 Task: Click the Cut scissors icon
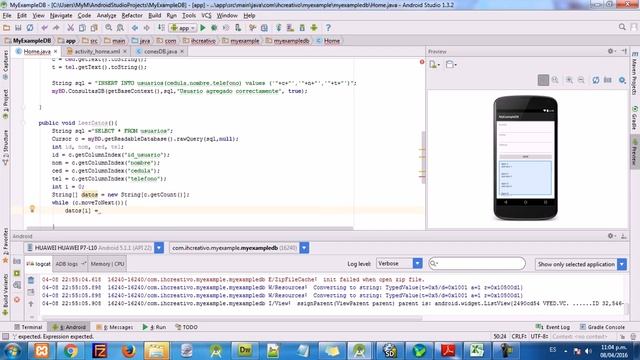point(71,28)
